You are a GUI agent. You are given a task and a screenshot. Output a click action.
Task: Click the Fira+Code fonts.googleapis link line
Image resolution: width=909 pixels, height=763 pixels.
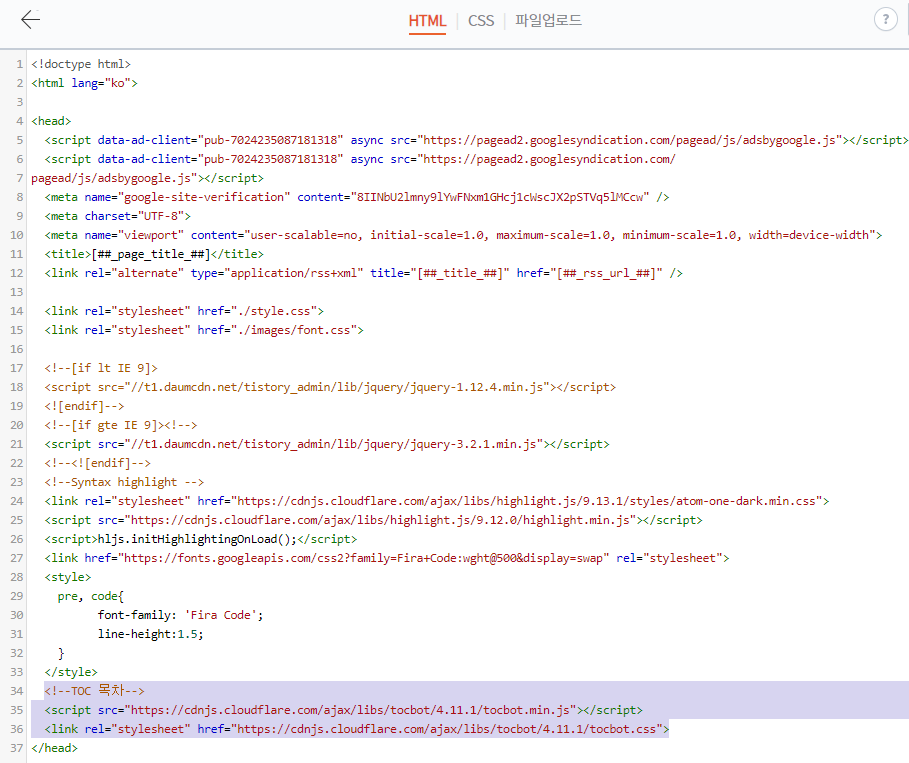[387, 558]
